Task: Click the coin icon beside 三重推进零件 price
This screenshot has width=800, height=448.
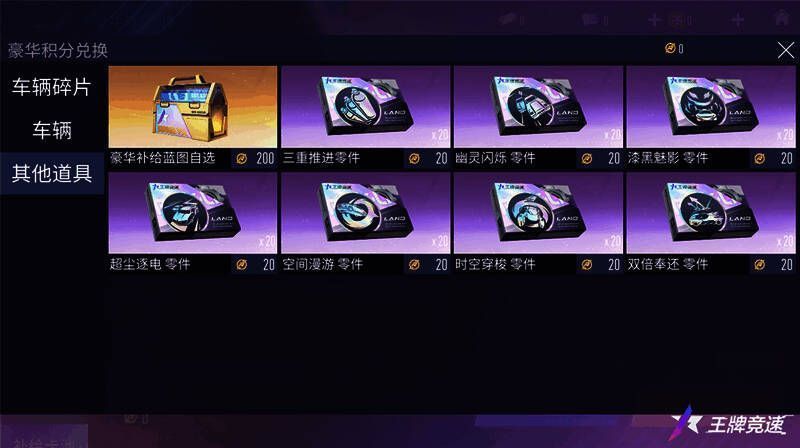Action: 414,159
